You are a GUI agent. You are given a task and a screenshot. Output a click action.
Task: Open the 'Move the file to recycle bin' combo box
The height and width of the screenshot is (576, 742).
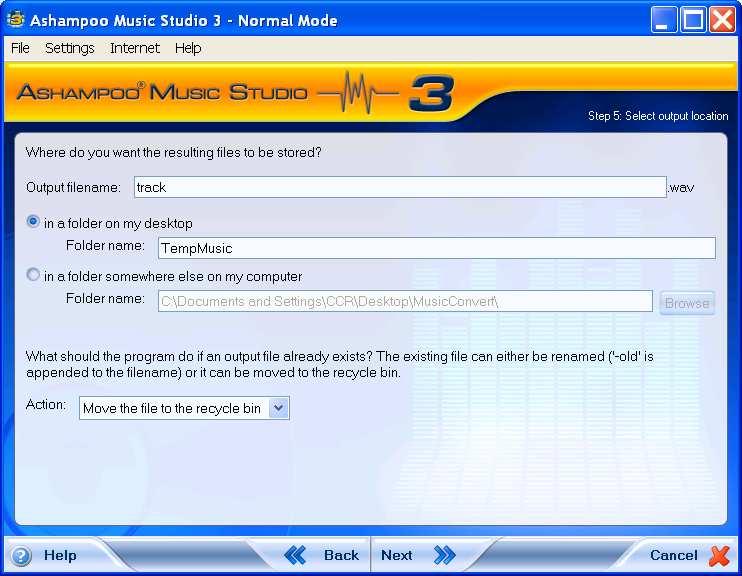[173, 407]
